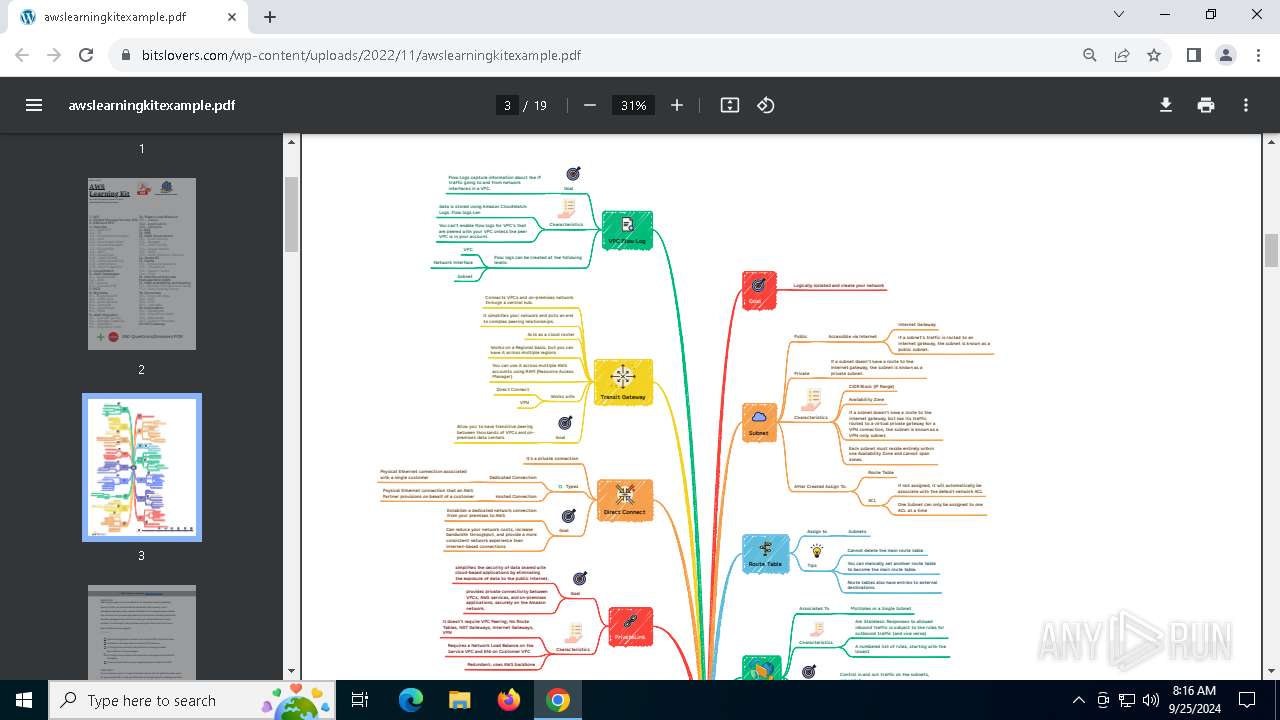Click the Chrome icon on the taskbar
Viewport: 1280px width, 720px height.
pyautogui.click(x=558, y=700)
